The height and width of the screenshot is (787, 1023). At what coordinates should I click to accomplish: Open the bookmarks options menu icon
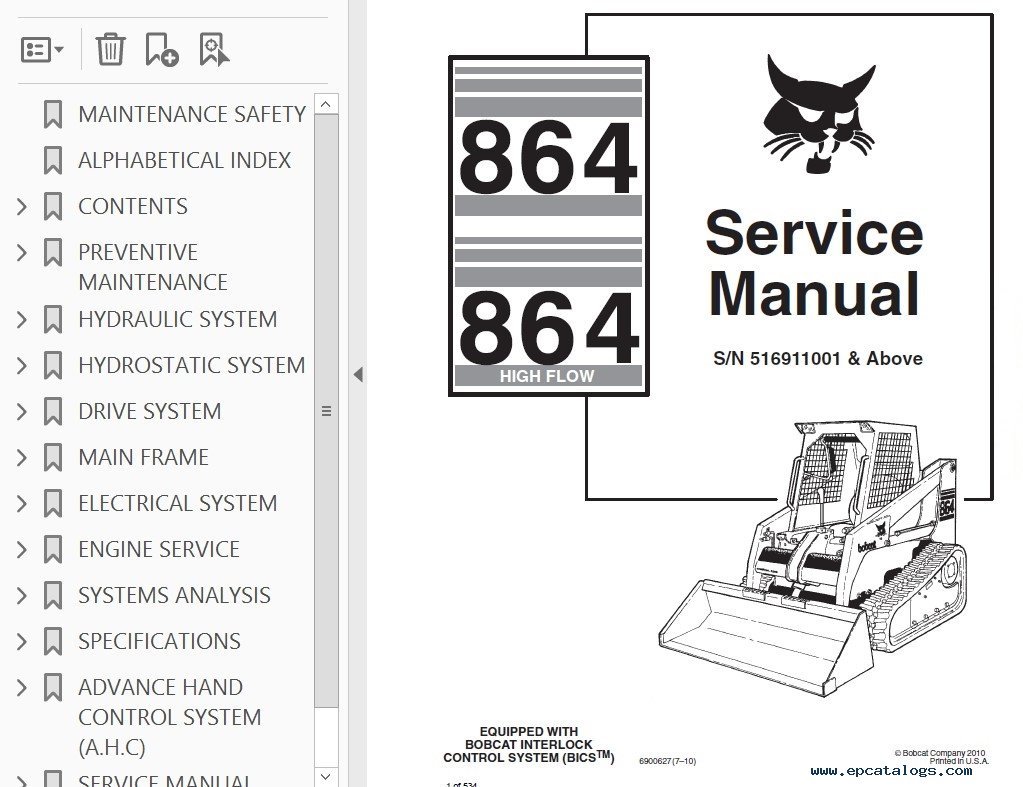[x=42, y=50]
